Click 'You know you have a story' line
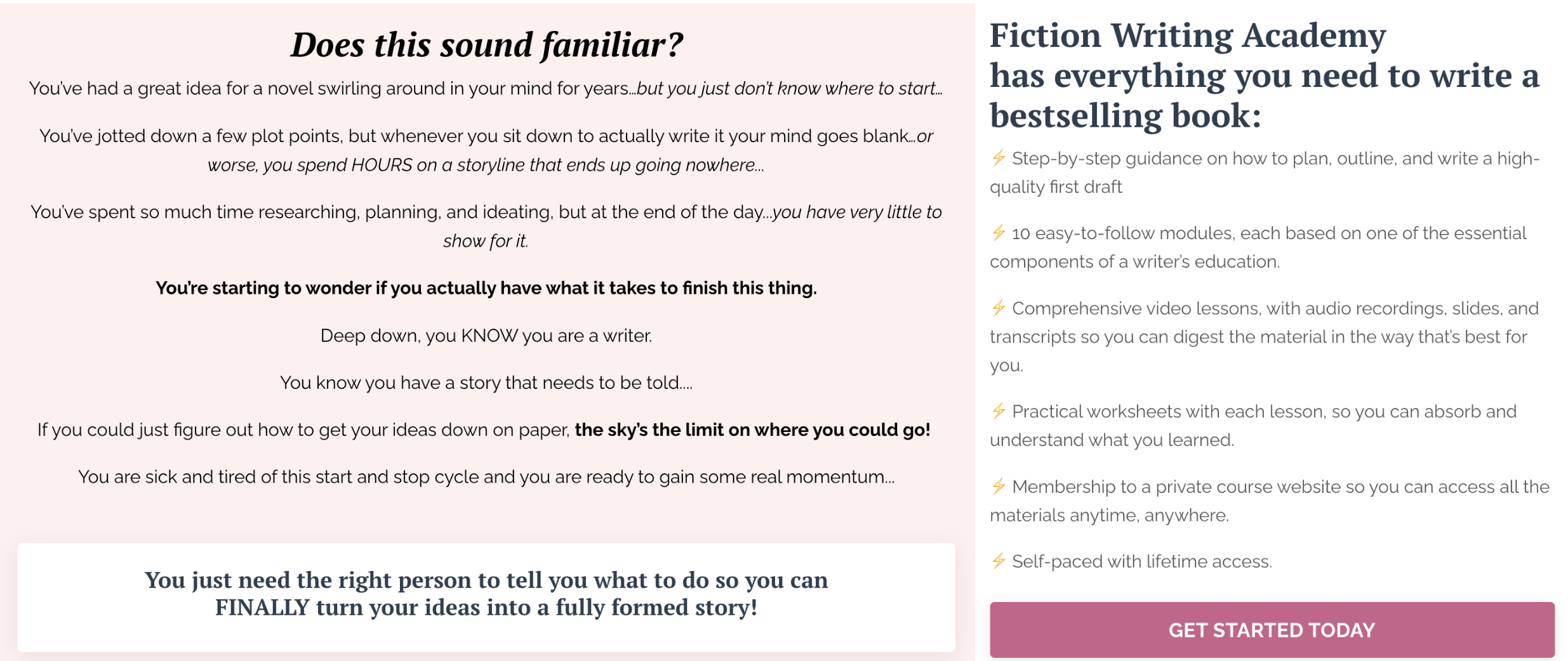 point(486,383)
